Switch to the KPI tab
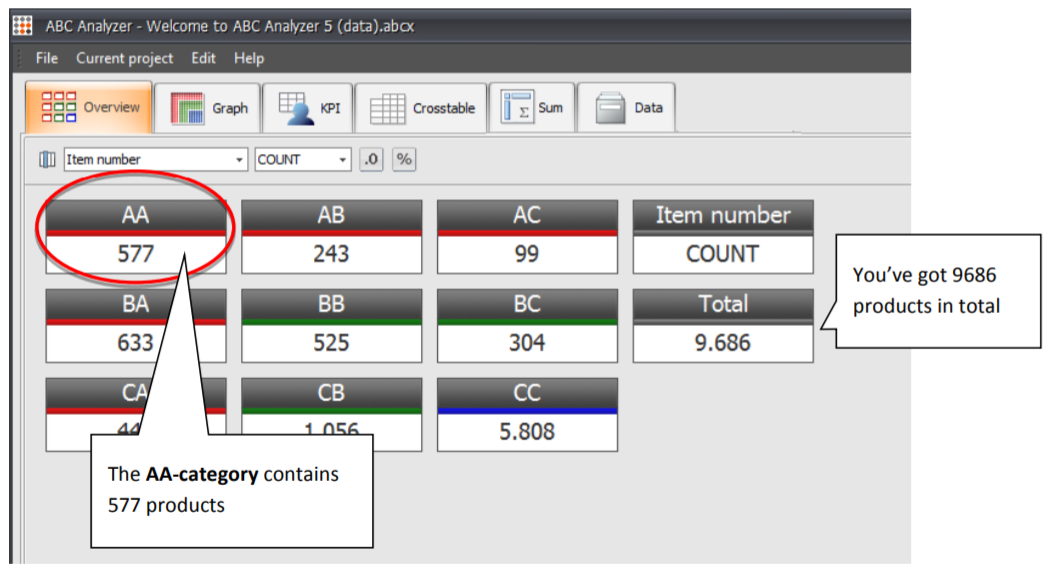1051x579 pixels. (x=308, y=108)
